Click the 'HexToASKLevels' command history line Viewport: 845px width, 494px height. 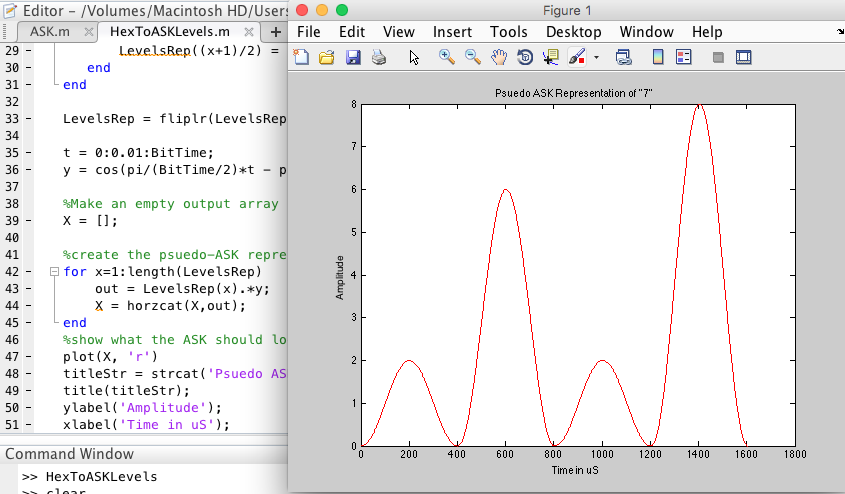[x=101, y=477]
